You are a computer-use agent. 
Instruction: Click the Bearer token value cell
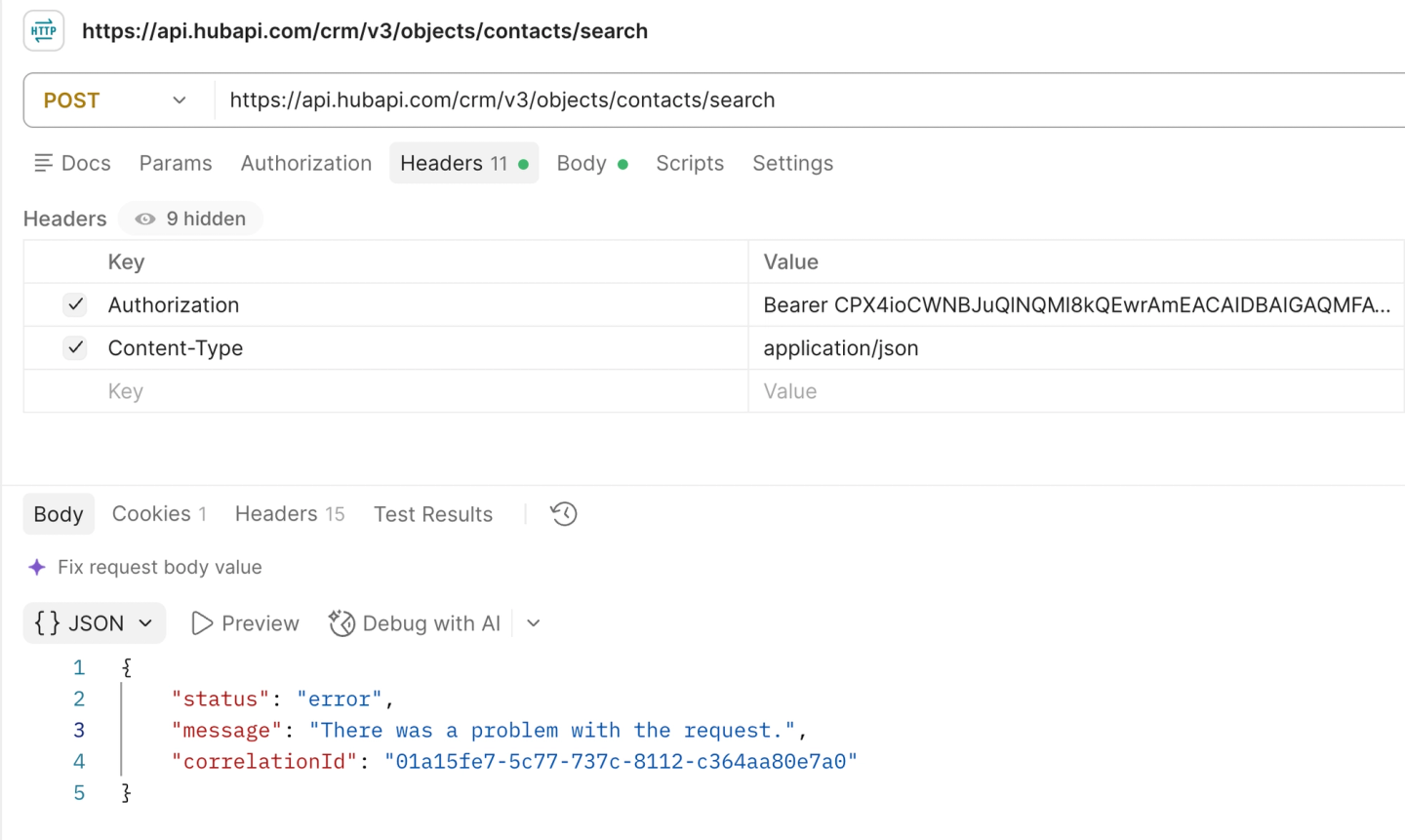coord(1076,304)
